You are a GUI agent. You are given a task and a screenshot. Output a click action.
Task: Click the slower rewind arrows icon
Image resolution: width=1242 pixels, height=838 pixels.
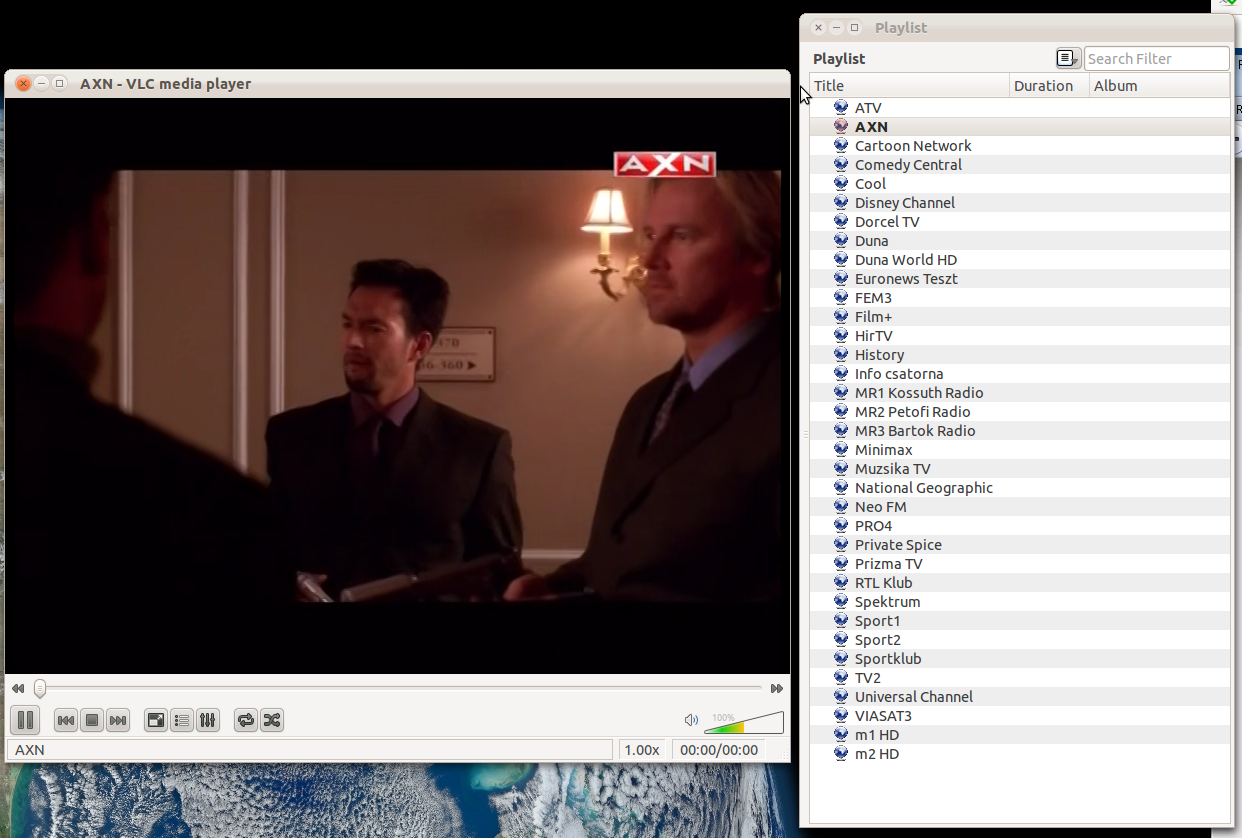pyautogui.click(x=18, y=689)
